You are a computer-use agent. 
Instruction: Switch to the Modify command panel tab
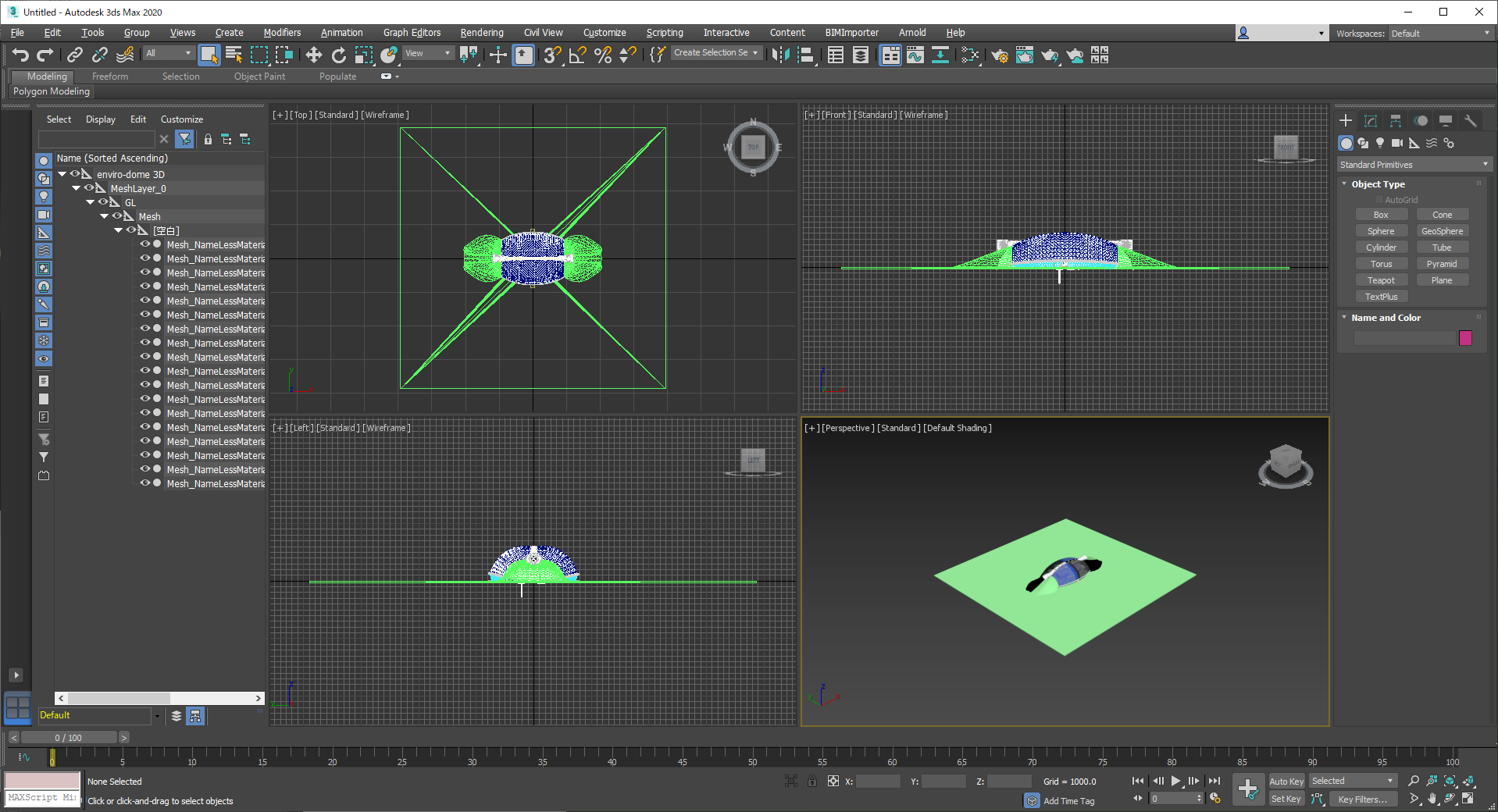tap(1370, 121)
